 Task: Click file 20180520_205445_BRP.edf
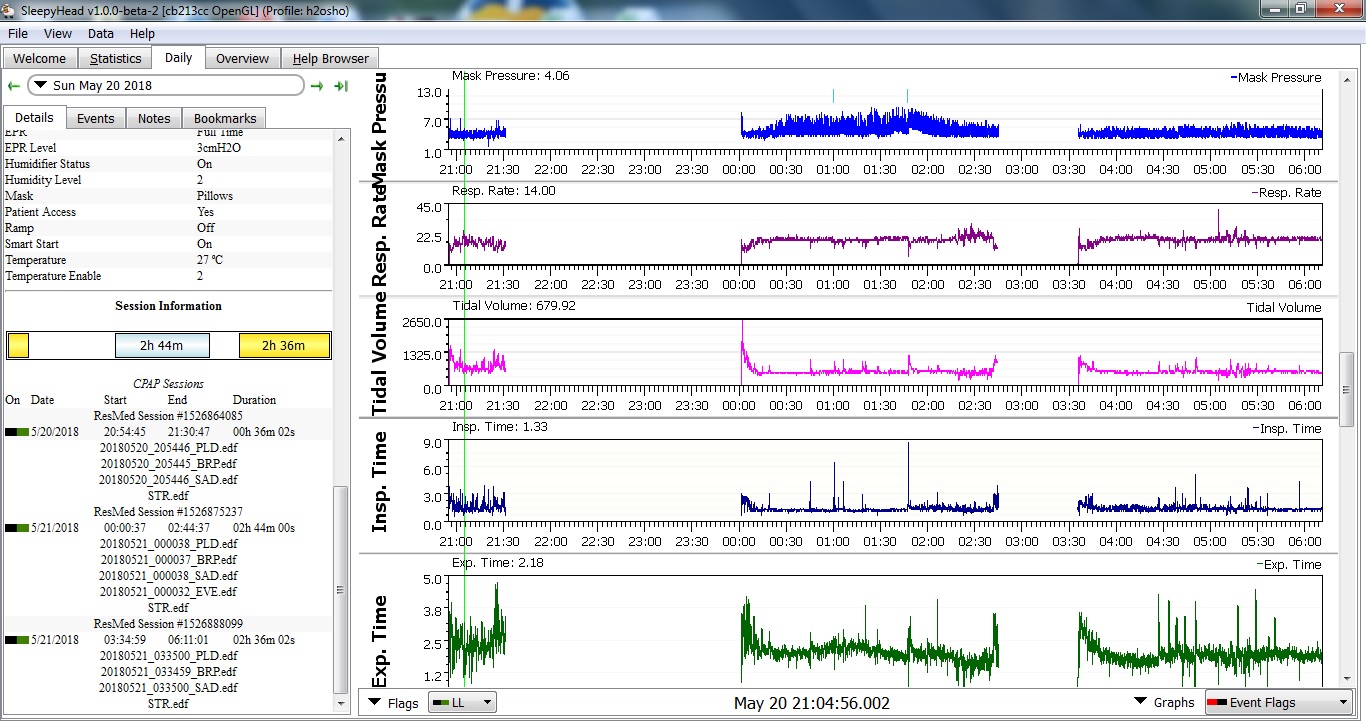pyautogui.click(x=168, y=464)
